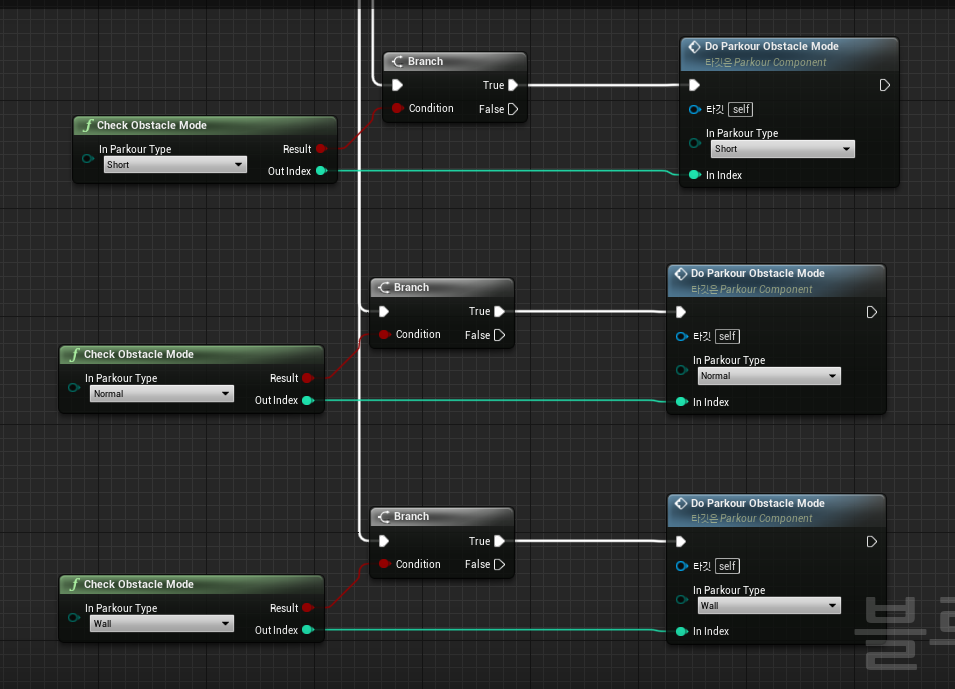The image size is (955, 689).
Task: Click Condition pin on bottom Branch node
Action: (384, 564)
